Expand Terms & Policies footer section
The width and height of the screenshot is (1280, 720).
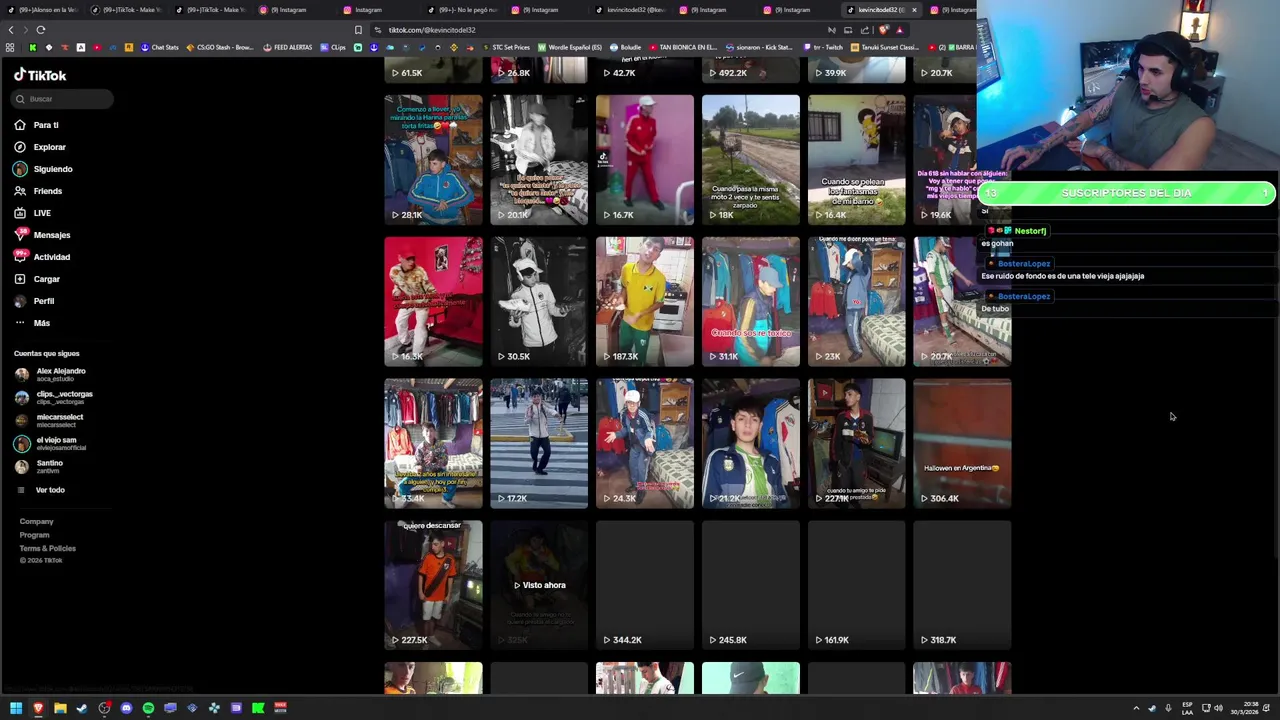(x=47, y=548)
